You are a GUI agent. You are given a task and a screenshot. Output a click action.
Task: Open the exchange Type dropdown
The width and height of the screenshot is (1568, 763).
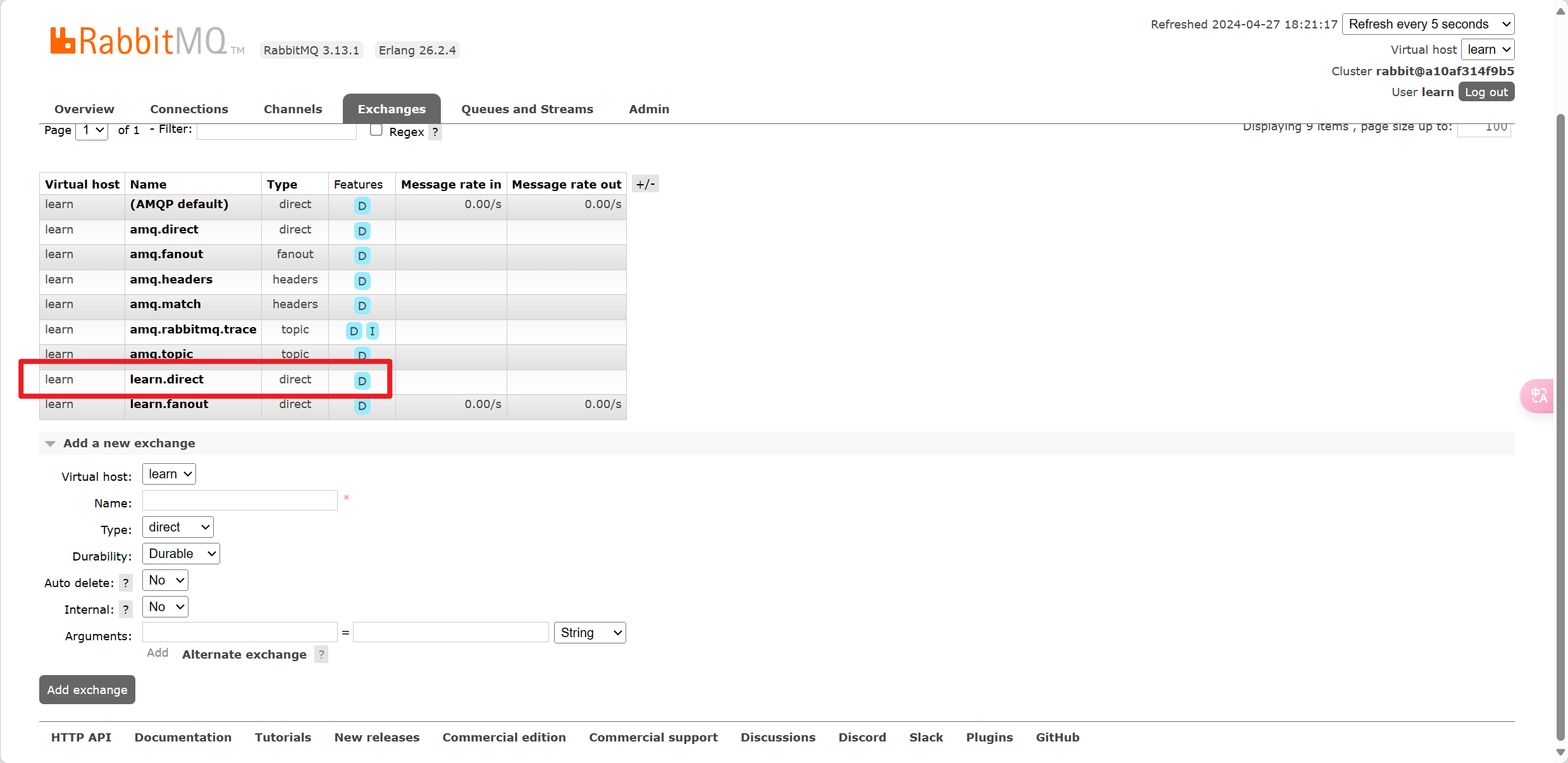(178, 527)
